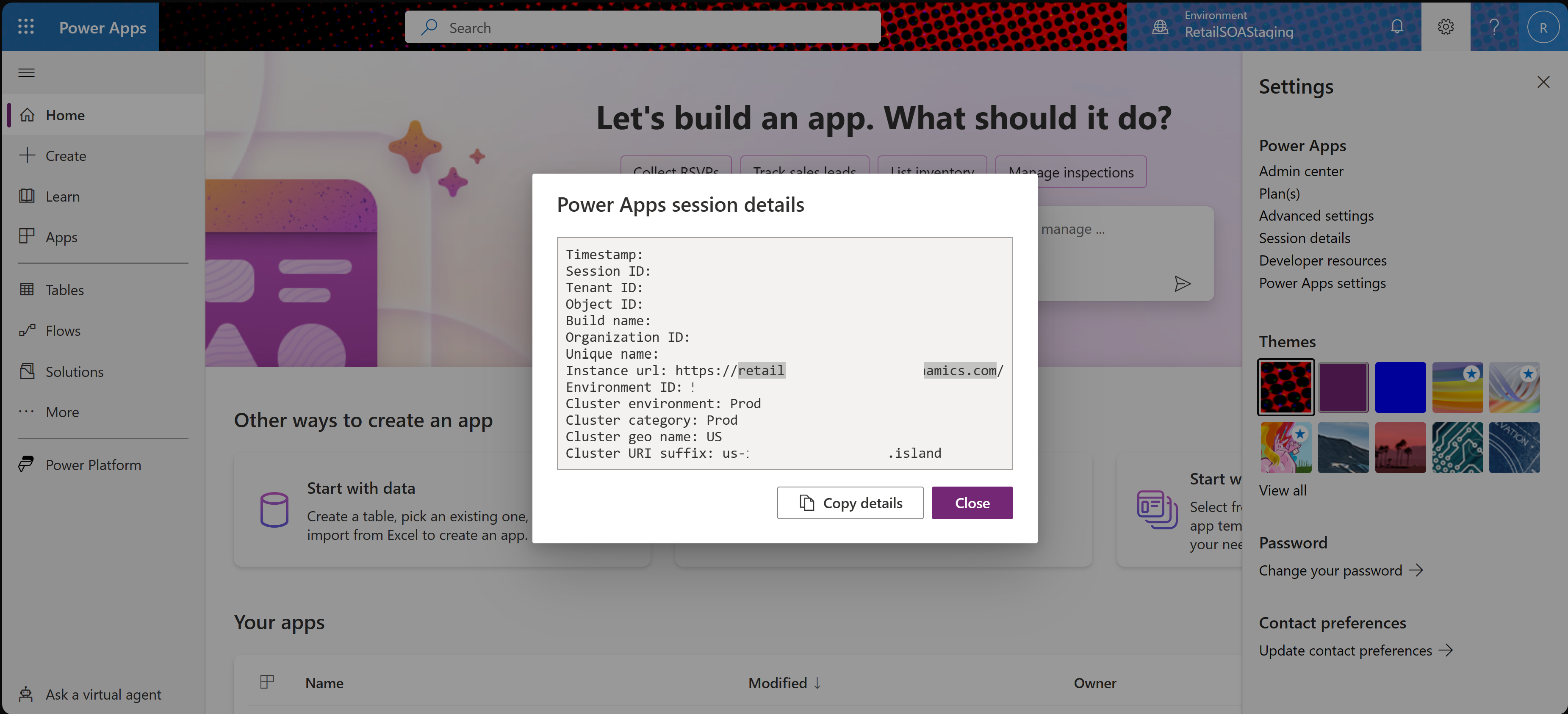Click the red polka-dot theme swatch
Screen dimensions: 1568x714
pyautogui.click(x=1286, y=387)
